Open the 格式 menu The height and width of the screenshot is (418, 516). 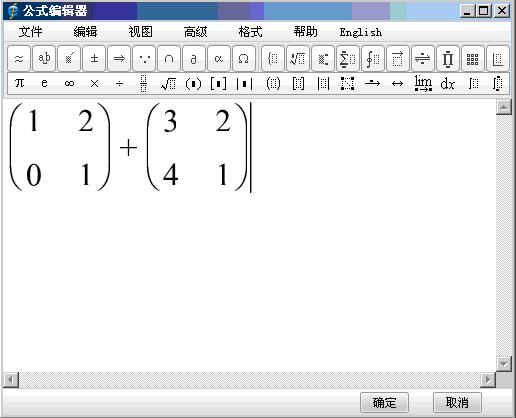pos(250,32)
